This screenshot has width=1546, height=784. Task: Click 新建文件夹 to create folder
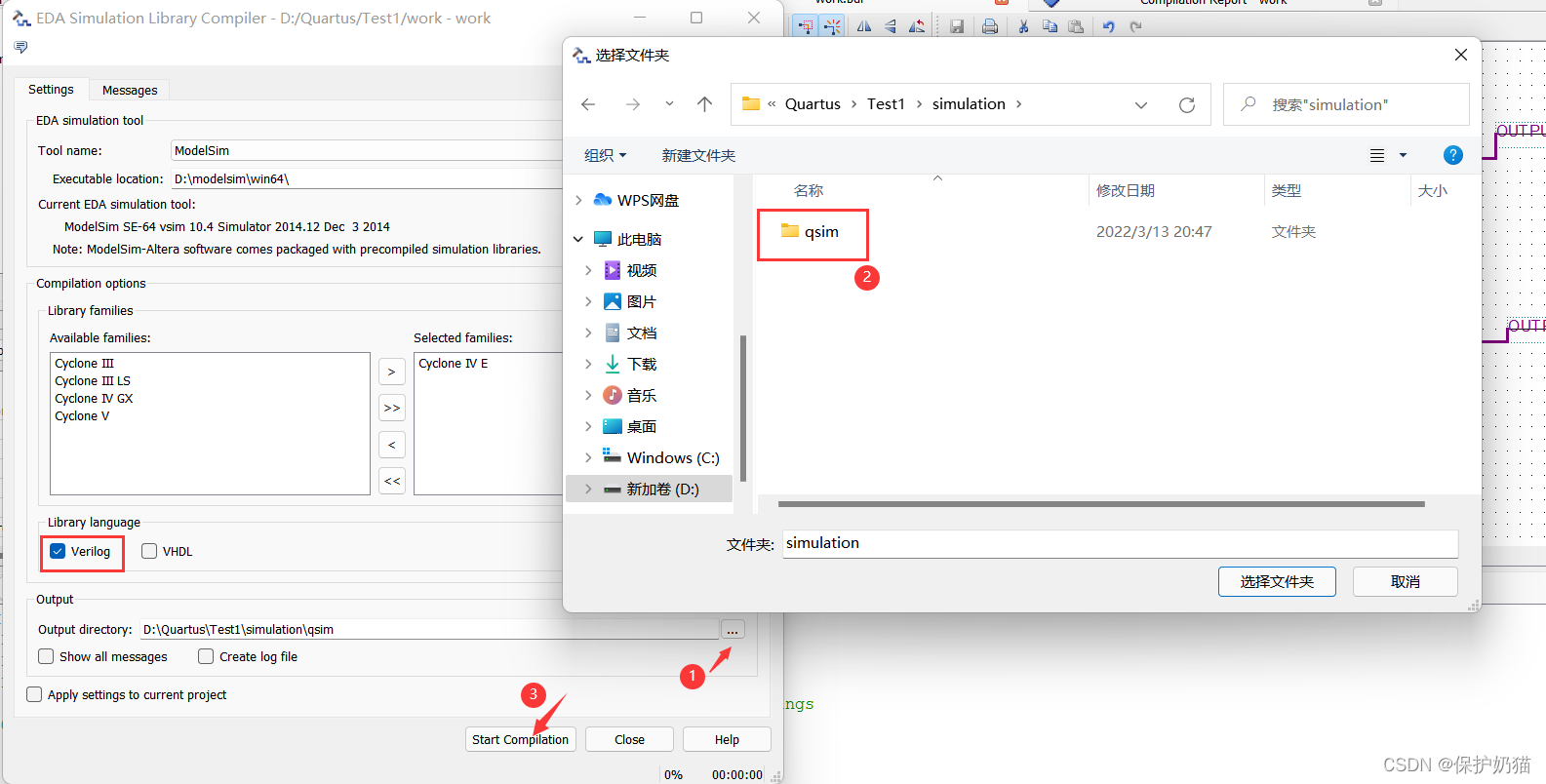(x=698, y=155)
